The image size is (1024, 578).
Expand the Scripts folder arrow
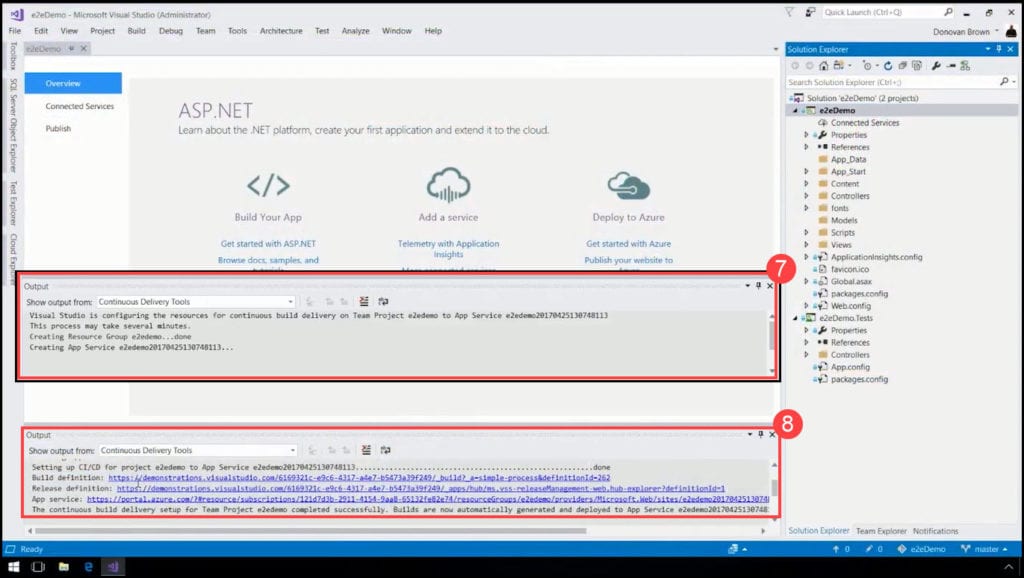coord(807,233)
